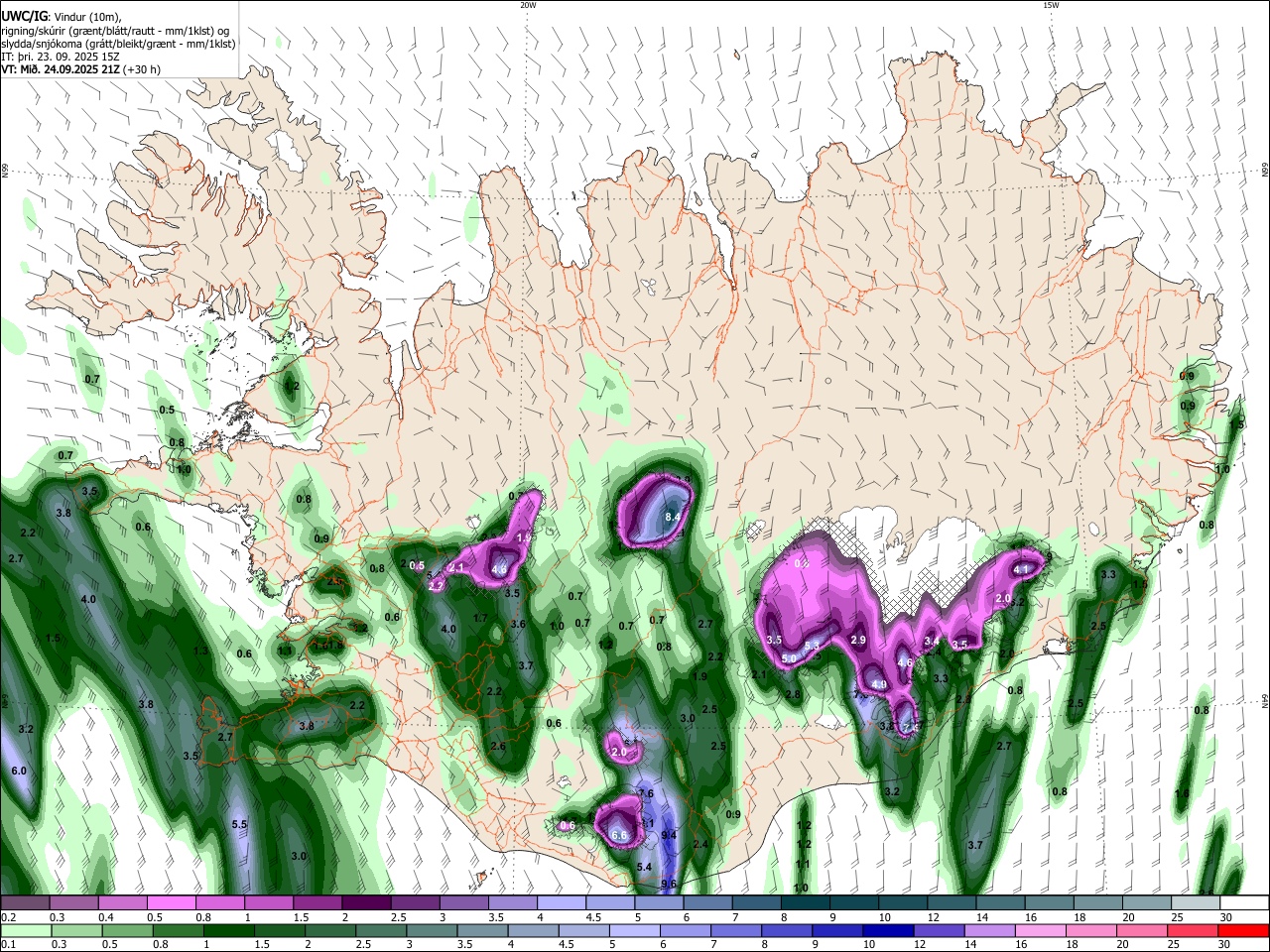This screenshot has width=1270, height=952.
Task: Click the 6.0 rain value near left edge
Action: click(19, 771)
